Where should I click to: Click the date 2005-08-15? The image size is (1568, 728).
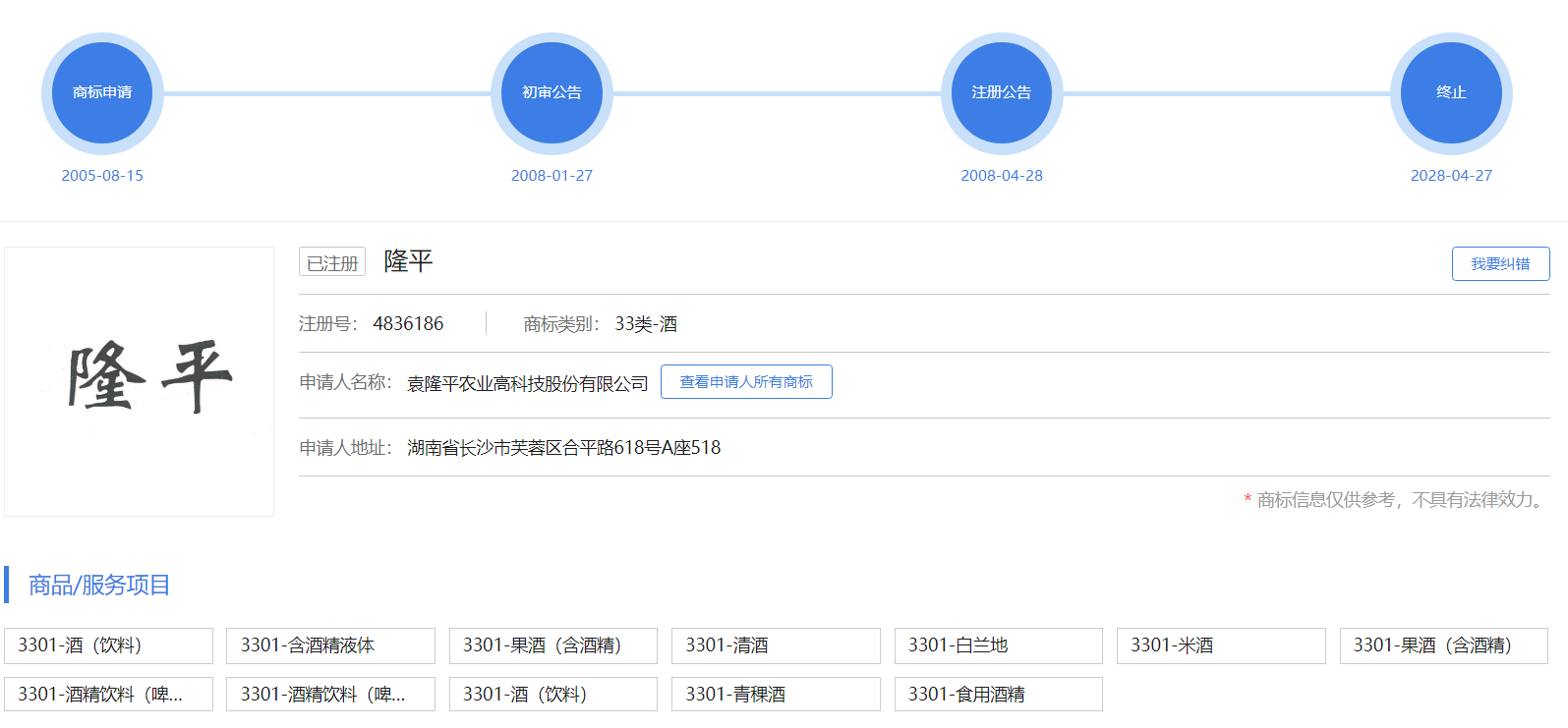click(x=102, y=176)
